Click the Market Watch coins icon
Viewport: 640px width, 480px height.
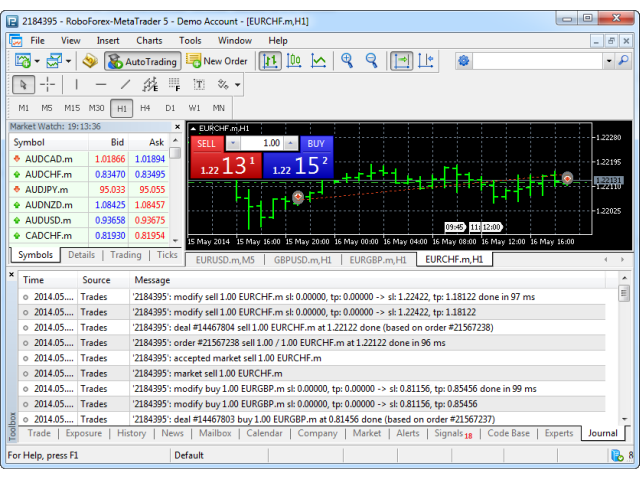point(90,61)
